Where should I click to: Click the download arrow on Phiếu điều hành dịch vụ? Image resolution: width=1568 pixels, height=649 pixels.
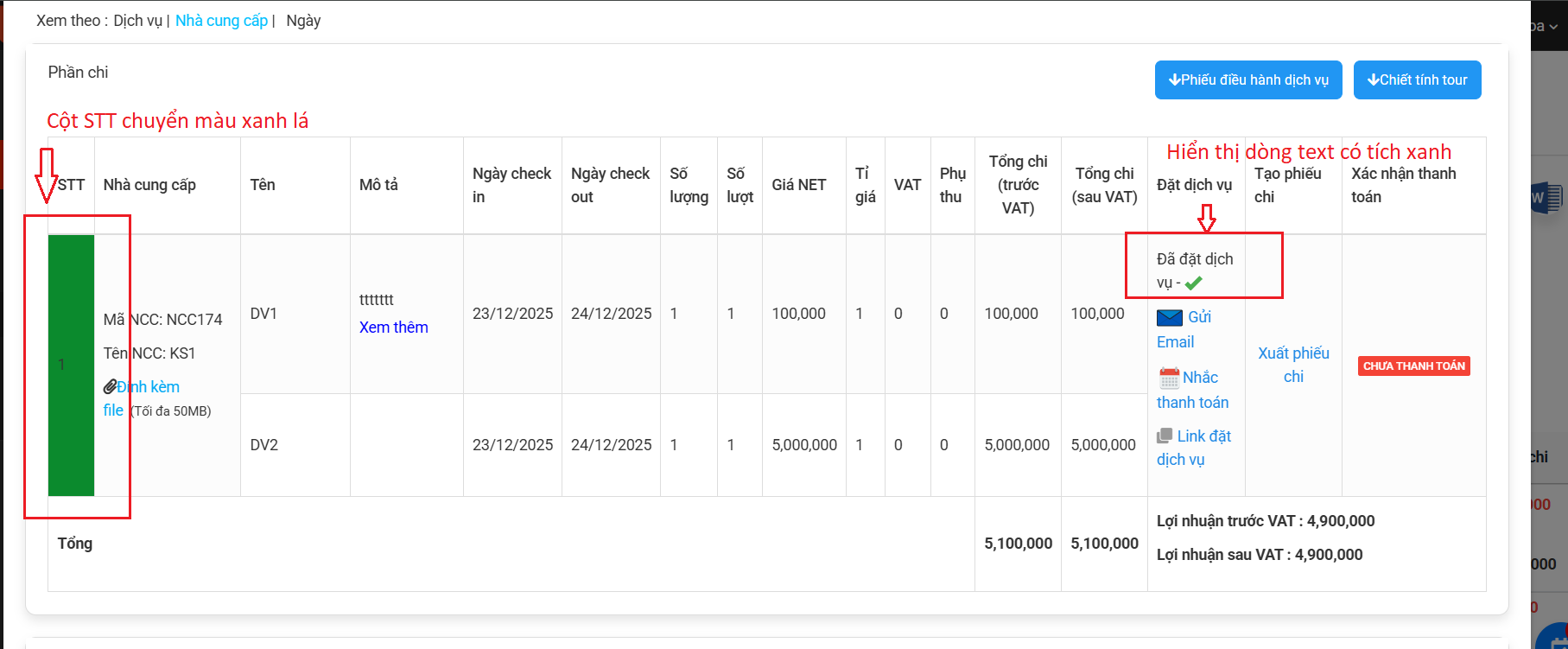[x=1174, y=80]
